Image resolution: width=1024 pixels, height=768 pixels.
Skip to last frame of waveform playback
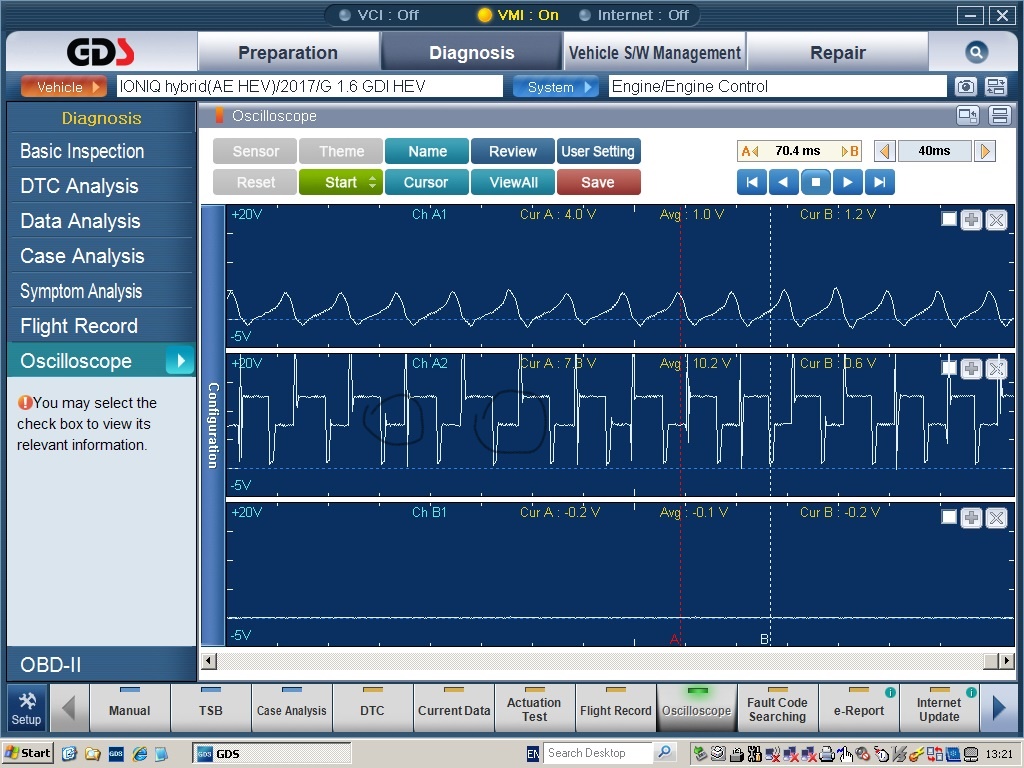pyautogui.click(x=880, y=182)
